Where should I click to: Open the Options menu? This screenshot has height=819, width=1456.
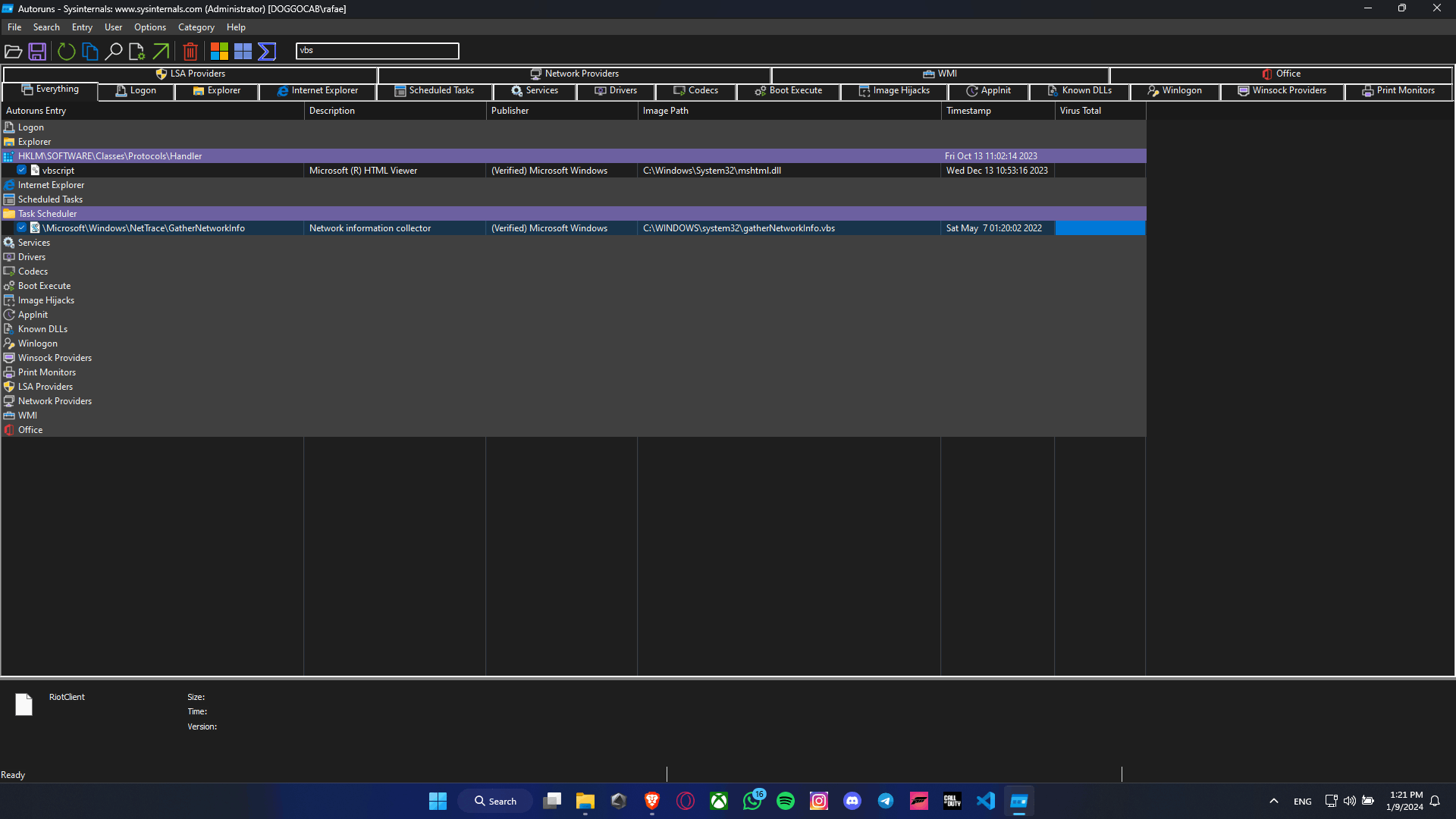149,27
